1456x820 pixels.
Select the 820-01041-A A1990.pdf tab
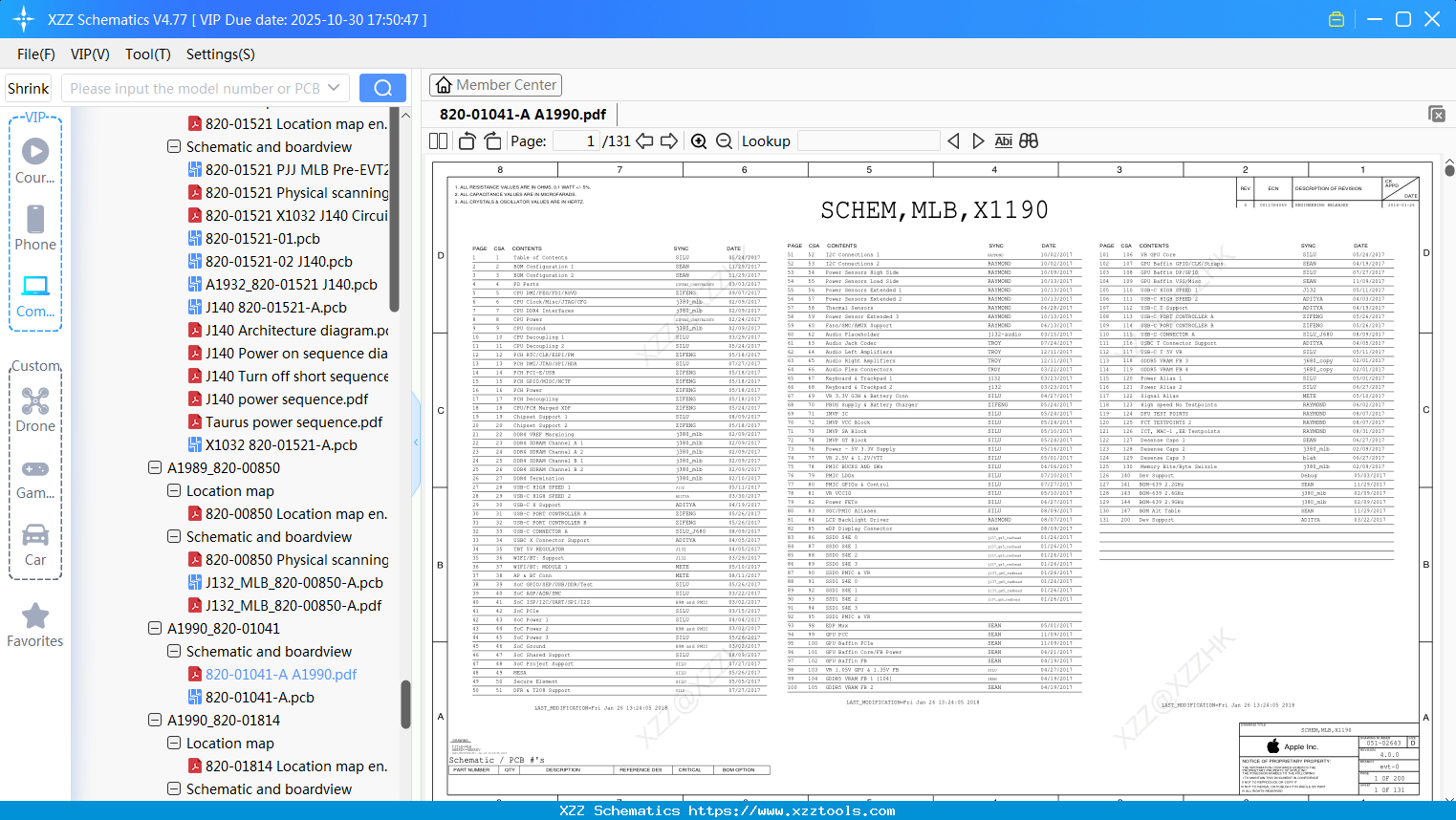tap(523, 114)
